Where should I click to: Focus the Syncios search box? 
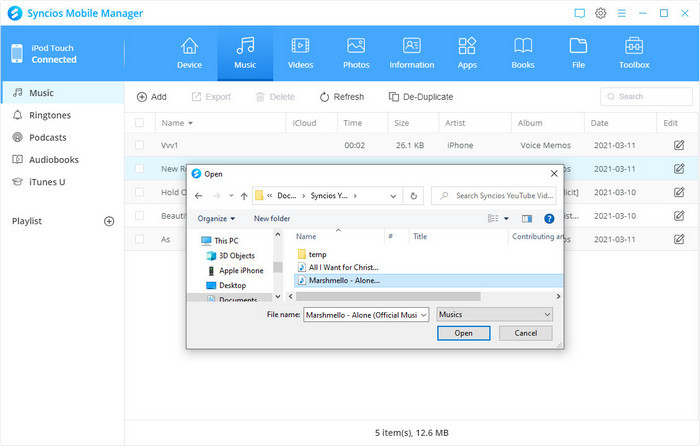(x=646, y=96)
